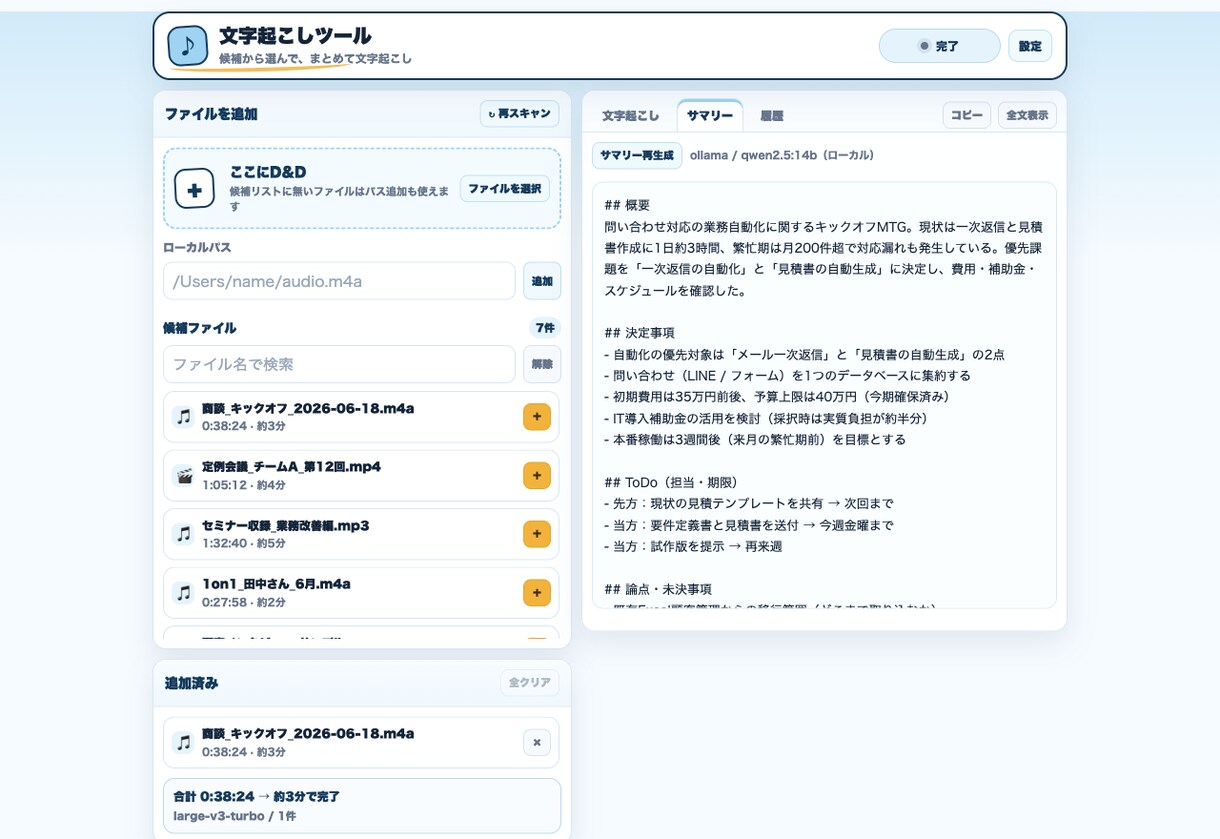Image resolution: width=1220 pixels, height=839 pixels.
Task: Open the 履歴 tab
Action: pyautogui.click(x=772, y=116)
